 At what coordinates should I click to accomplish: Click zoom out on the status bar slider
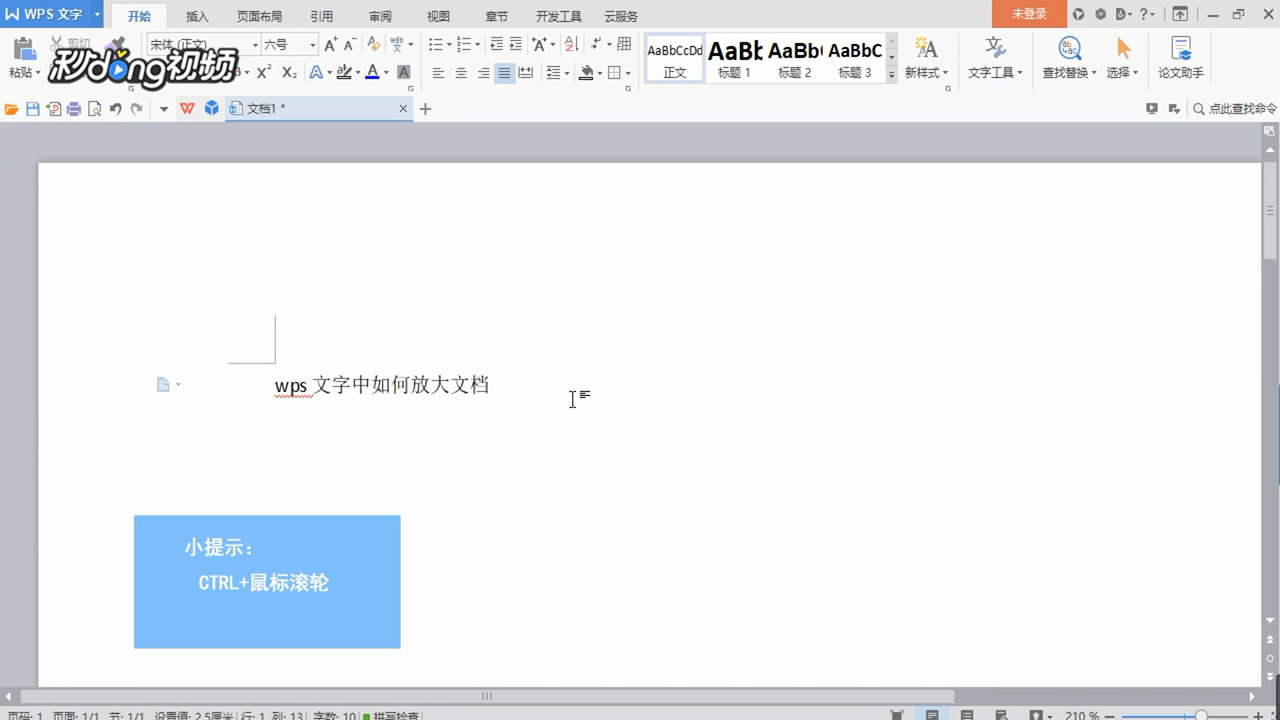1109,714
